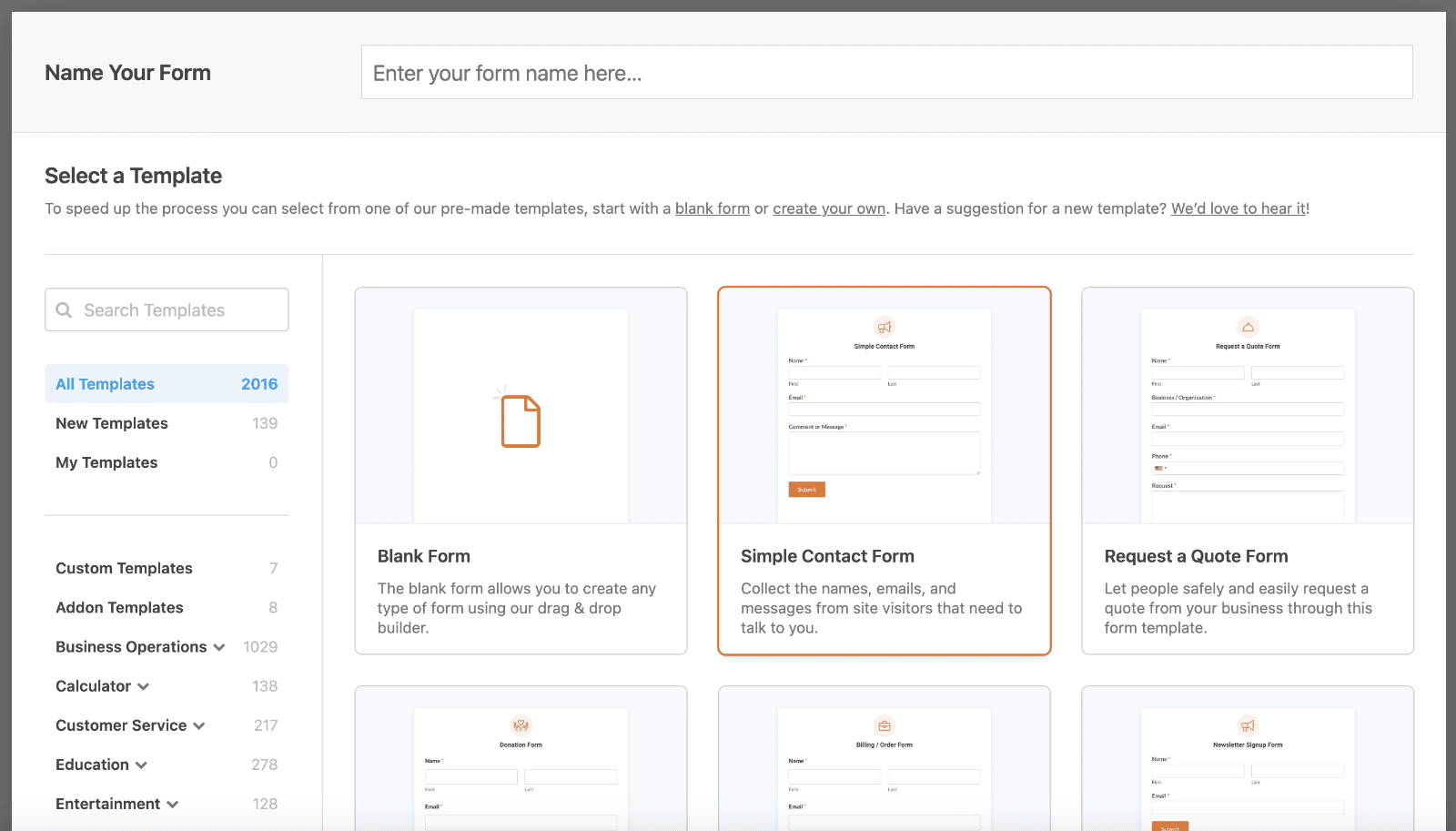Click the icon above Billing / Order Form
The height and width of the screenshot is (831, 1456).
[884, 726]
